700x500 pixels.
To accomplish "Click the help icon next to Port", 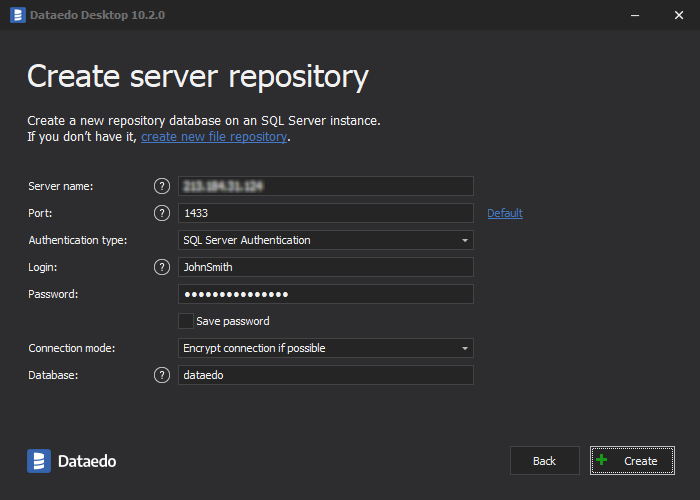I will click(x=162, y=213).
